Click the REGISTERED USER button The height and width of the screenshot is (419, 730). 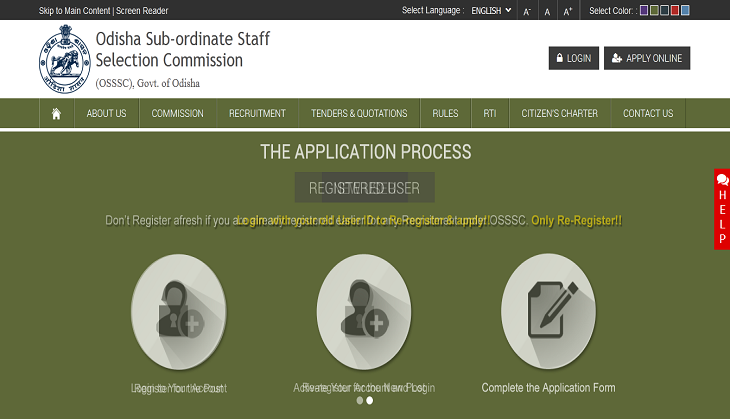coord(365,188)
